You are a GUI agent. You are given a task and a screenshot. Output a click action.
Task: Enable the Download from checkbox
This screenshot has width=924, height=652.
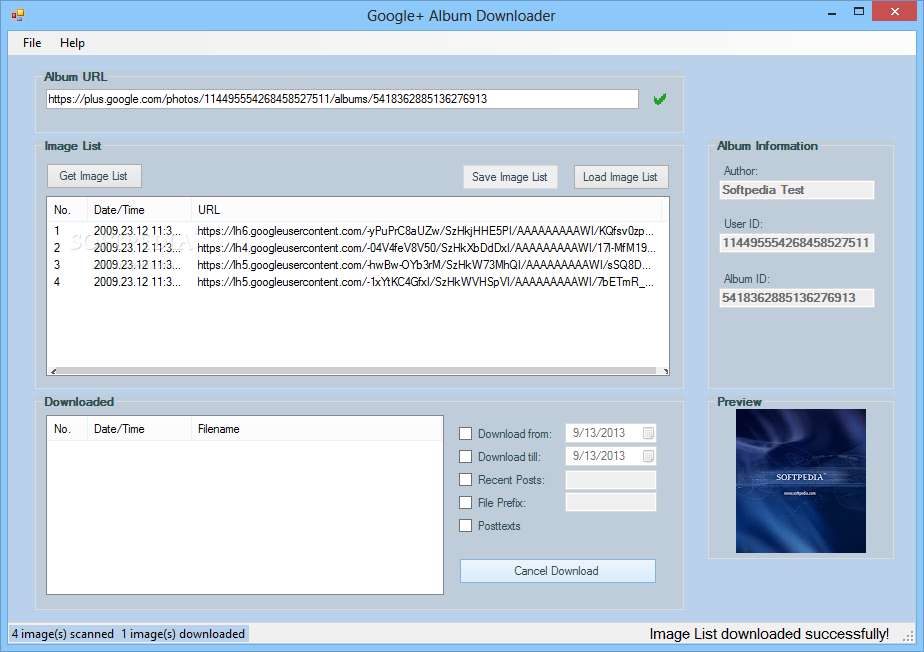tap(466, 434)
